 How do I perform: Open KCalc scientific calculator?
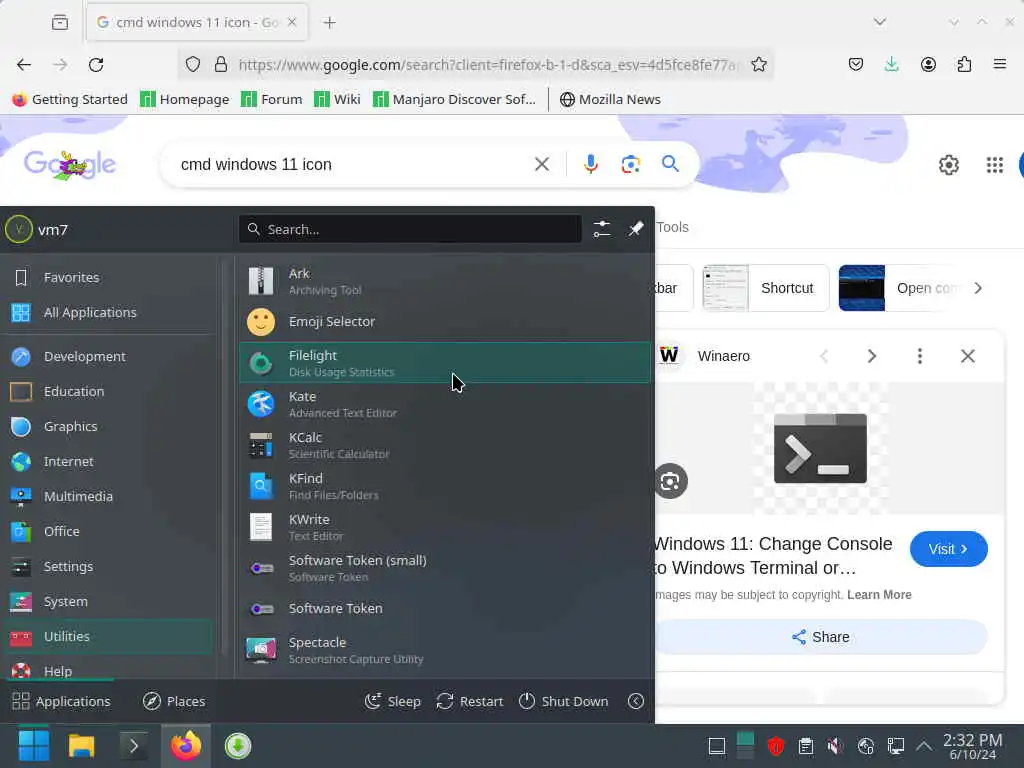pos(445,445)
